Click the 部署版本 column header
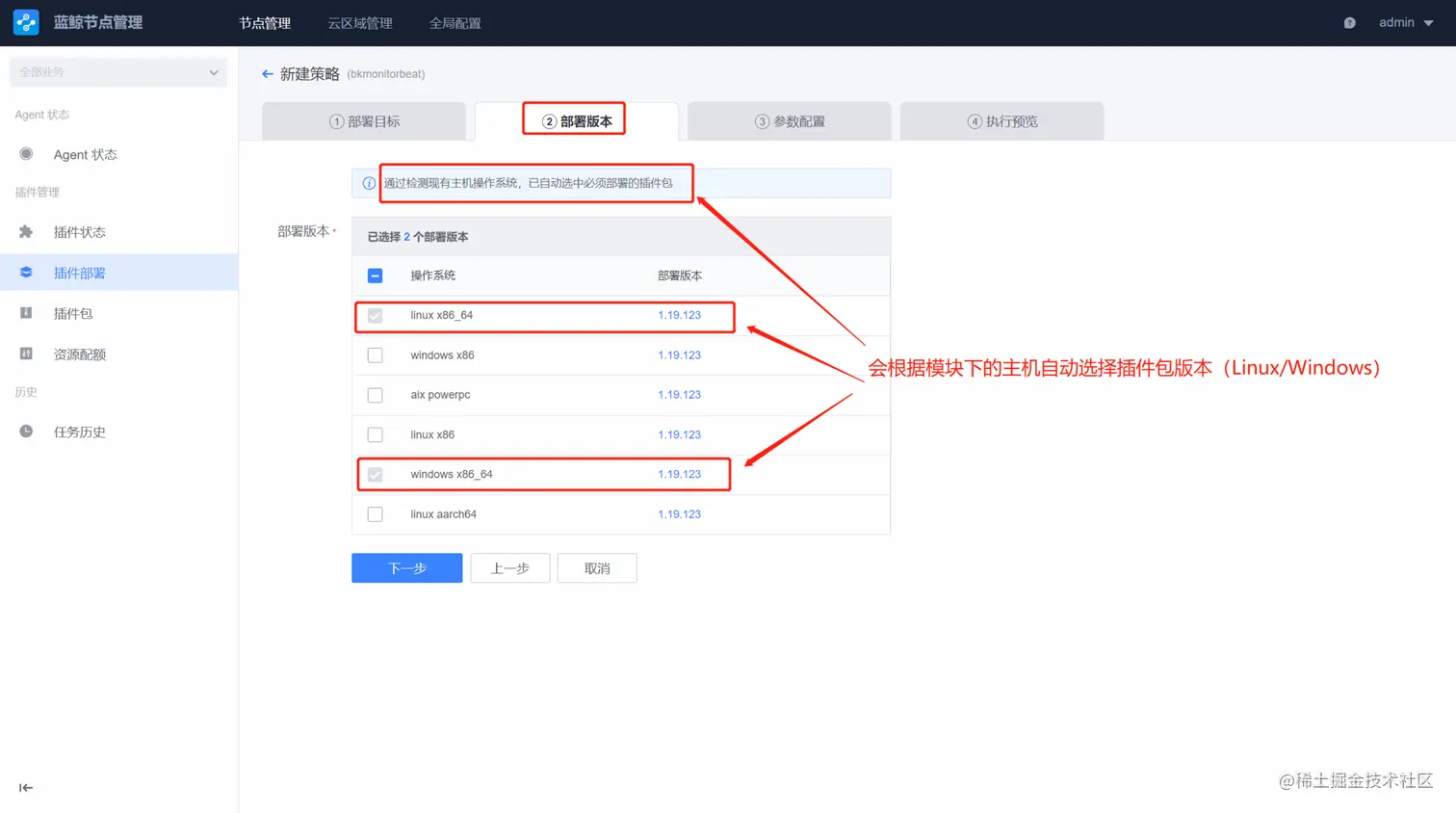Screen dimensions: 1456x813 click(680, 275)
